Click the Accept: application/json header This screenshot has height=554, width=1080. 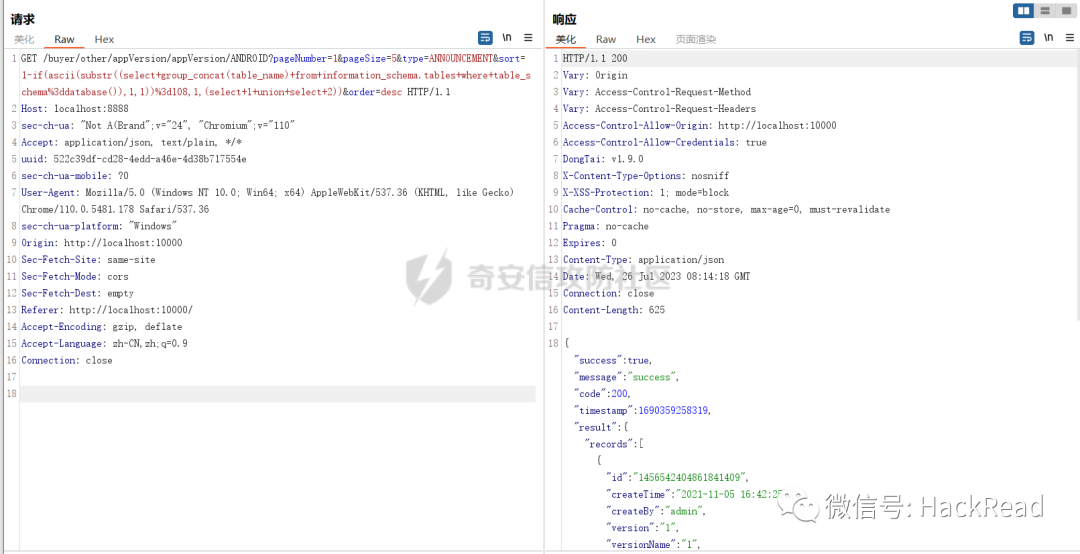pos(132,142)
